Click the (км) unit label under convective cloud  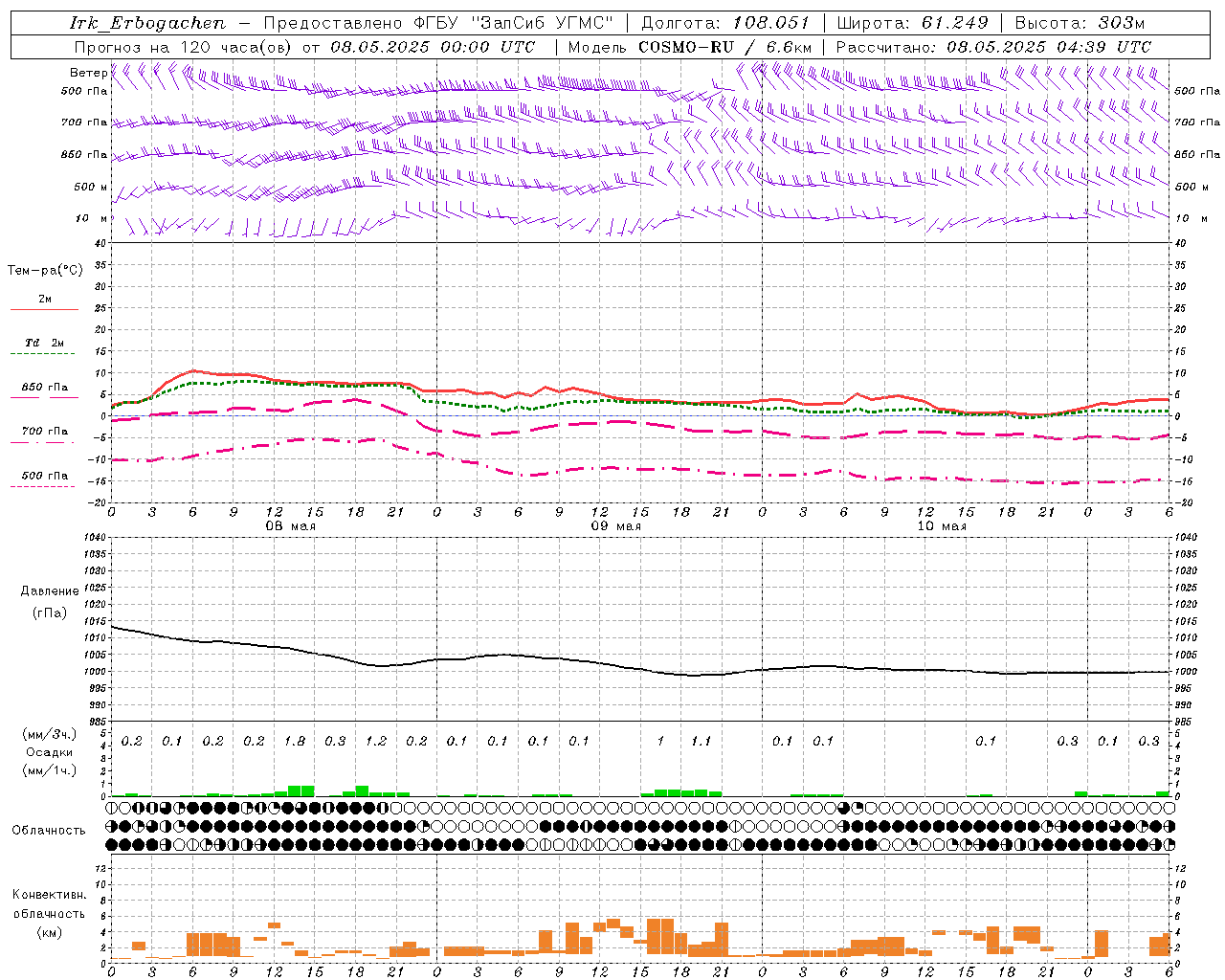[50, 931]
